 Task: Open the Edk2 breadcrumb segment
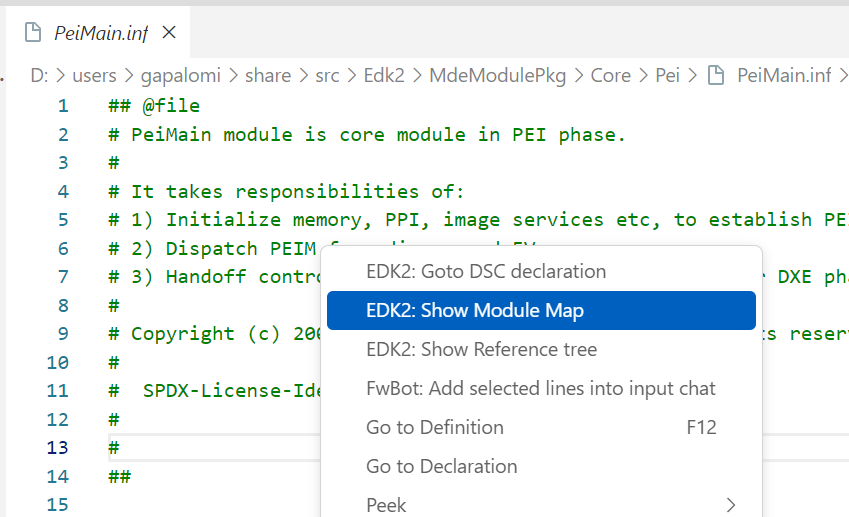coord(384,75)
